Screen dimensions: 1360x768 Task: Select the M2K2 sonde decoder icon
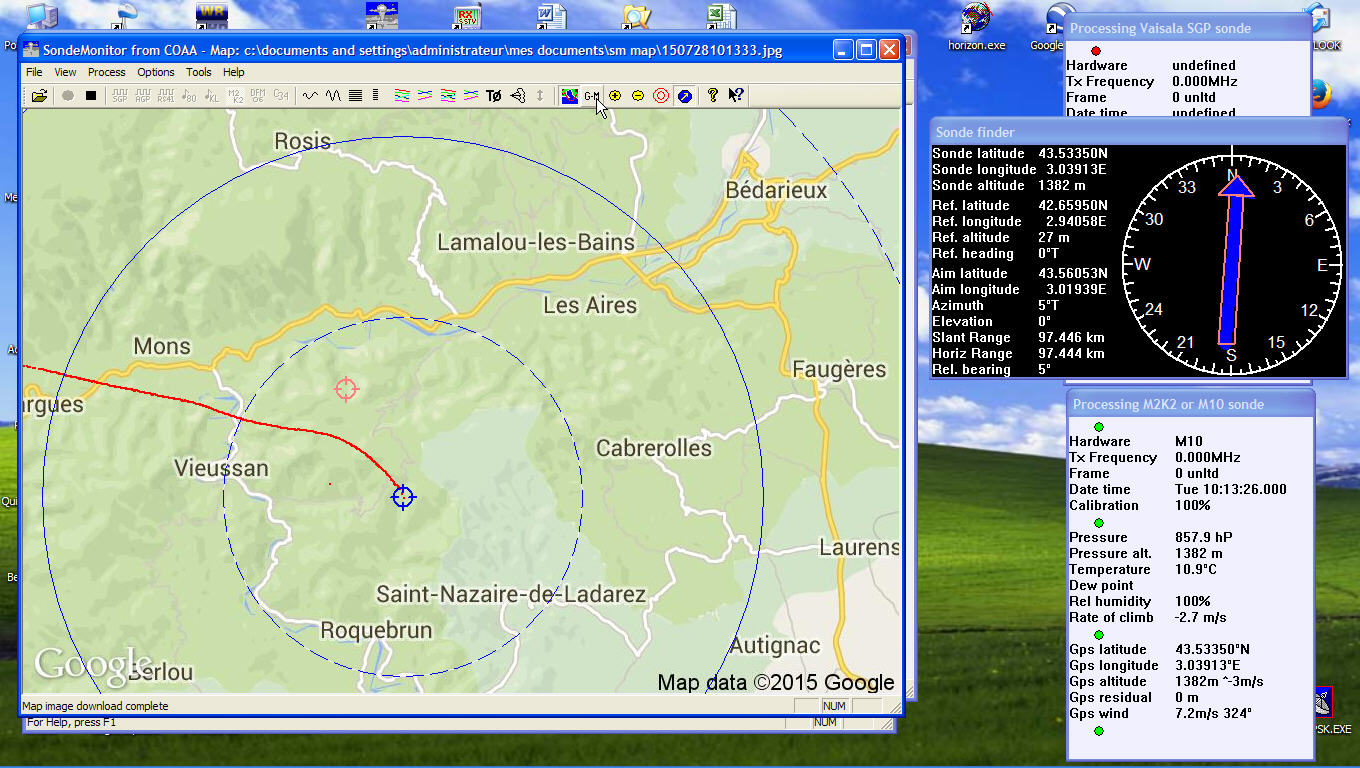(235, 96)
